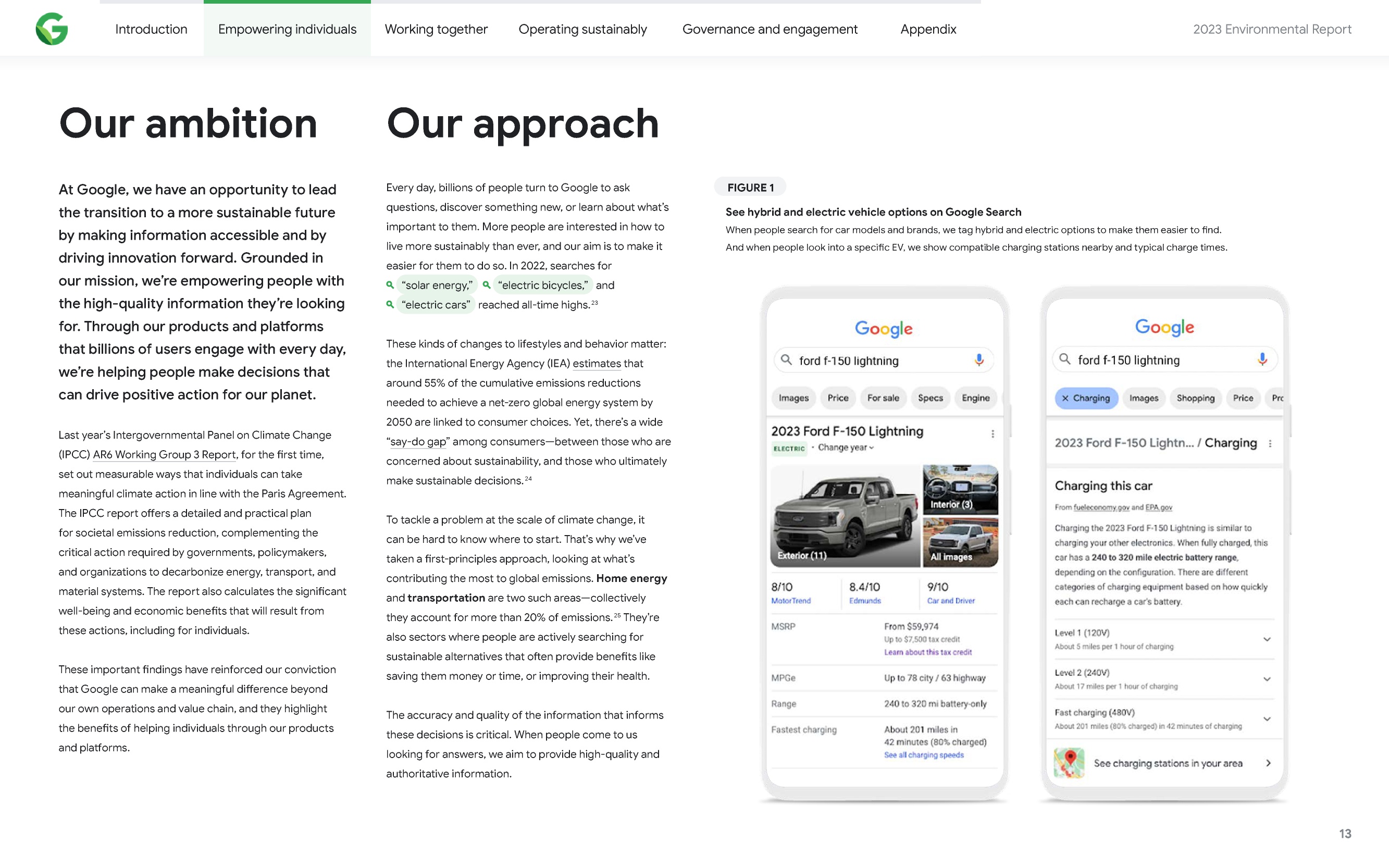This screenshot has width=1389, height=868.
Task: Open the Change year dropdown
Action: [846, 448]
